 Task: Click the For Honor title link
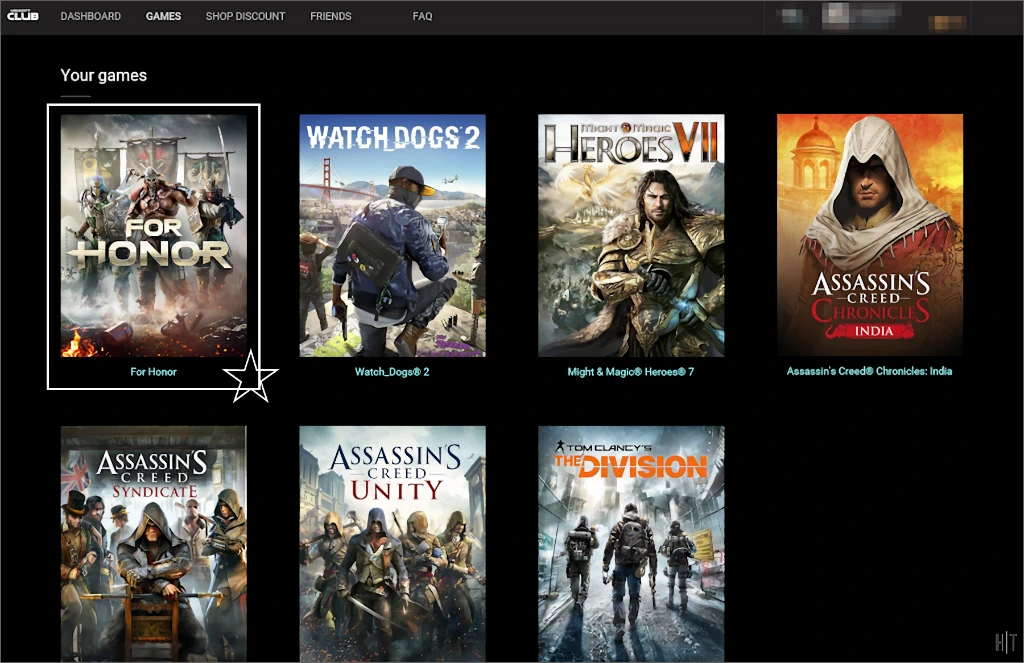click(x=153, y=372)
